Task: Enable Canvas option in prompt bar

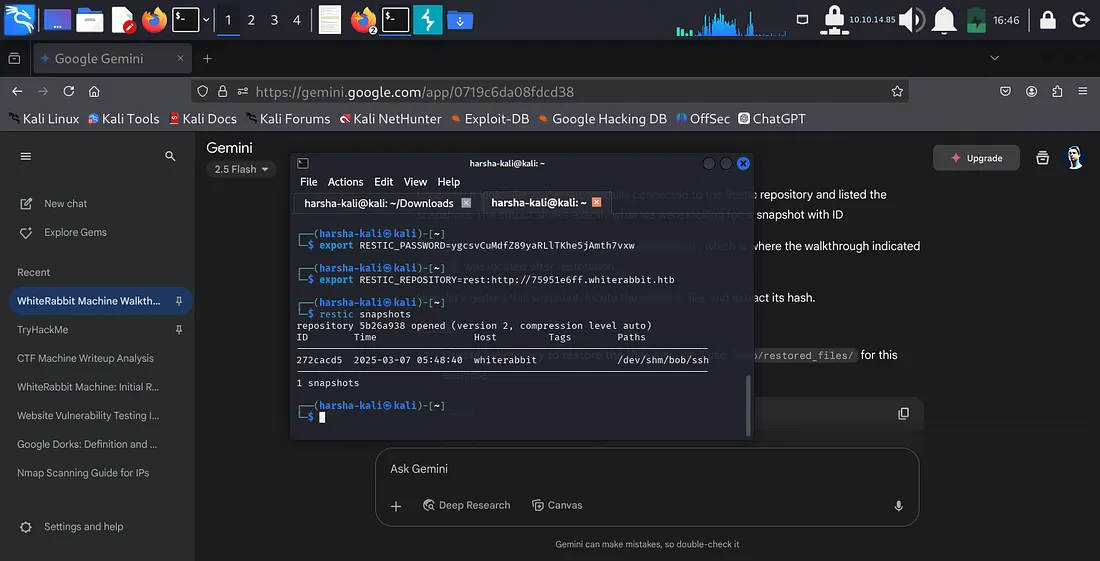Action: click(x=557, y=505)
